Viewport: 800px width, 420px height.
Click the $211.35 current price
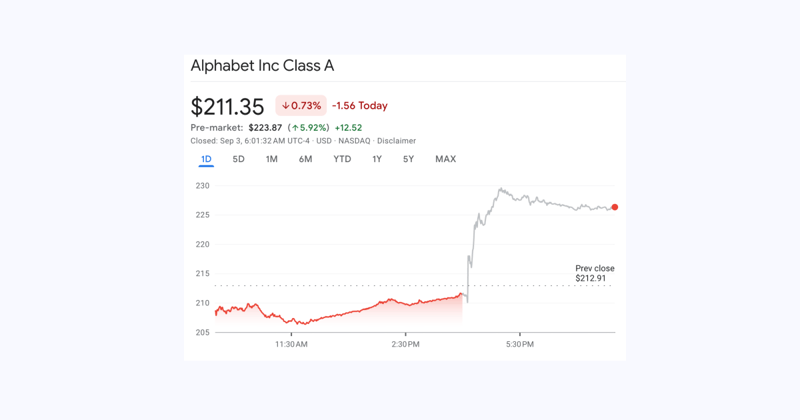pyautogui.click(x=227, y=106)
